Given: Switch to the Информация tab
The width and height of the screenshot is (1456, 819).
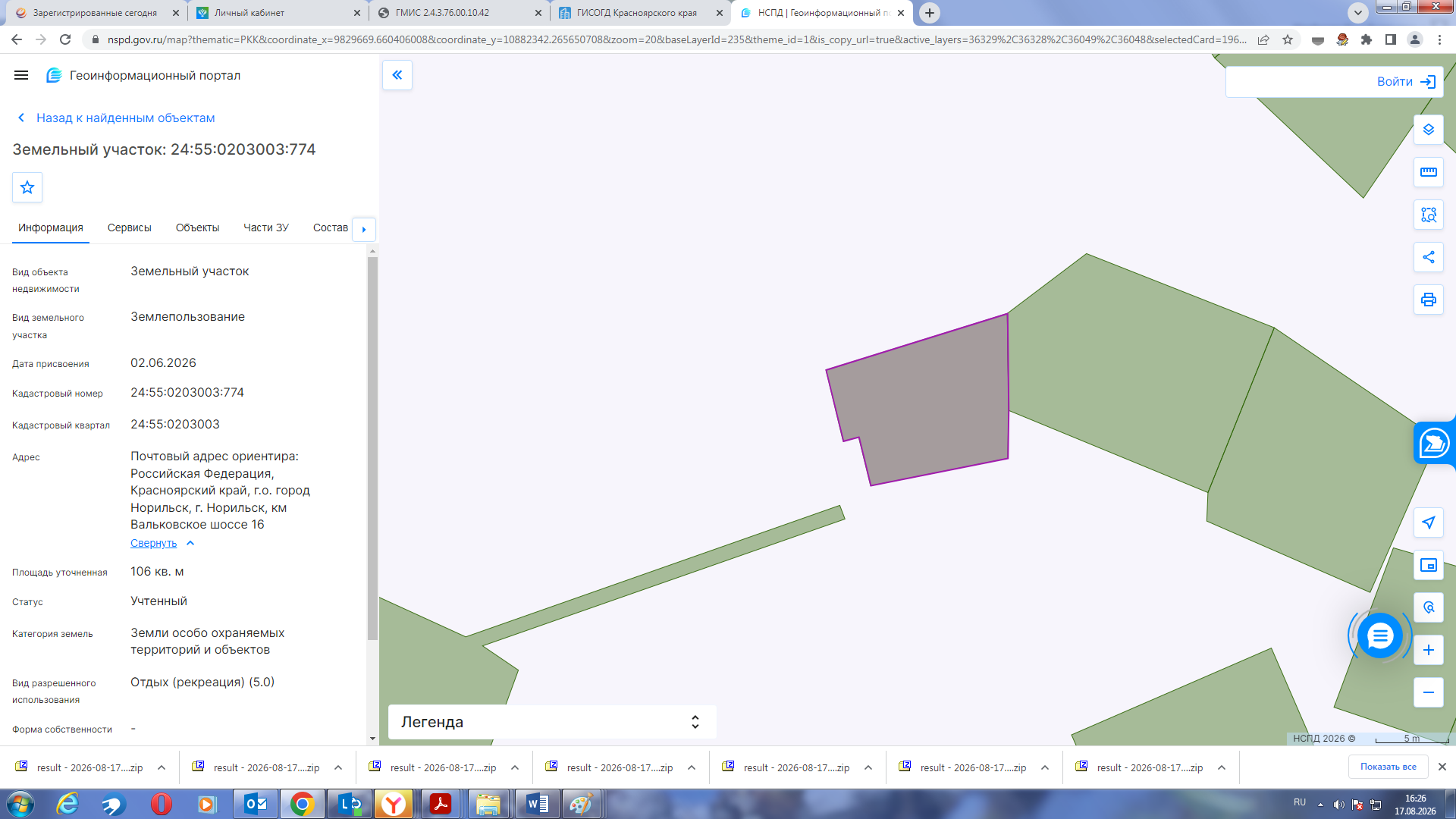Looking at the screenshot, I should (51, 227).
